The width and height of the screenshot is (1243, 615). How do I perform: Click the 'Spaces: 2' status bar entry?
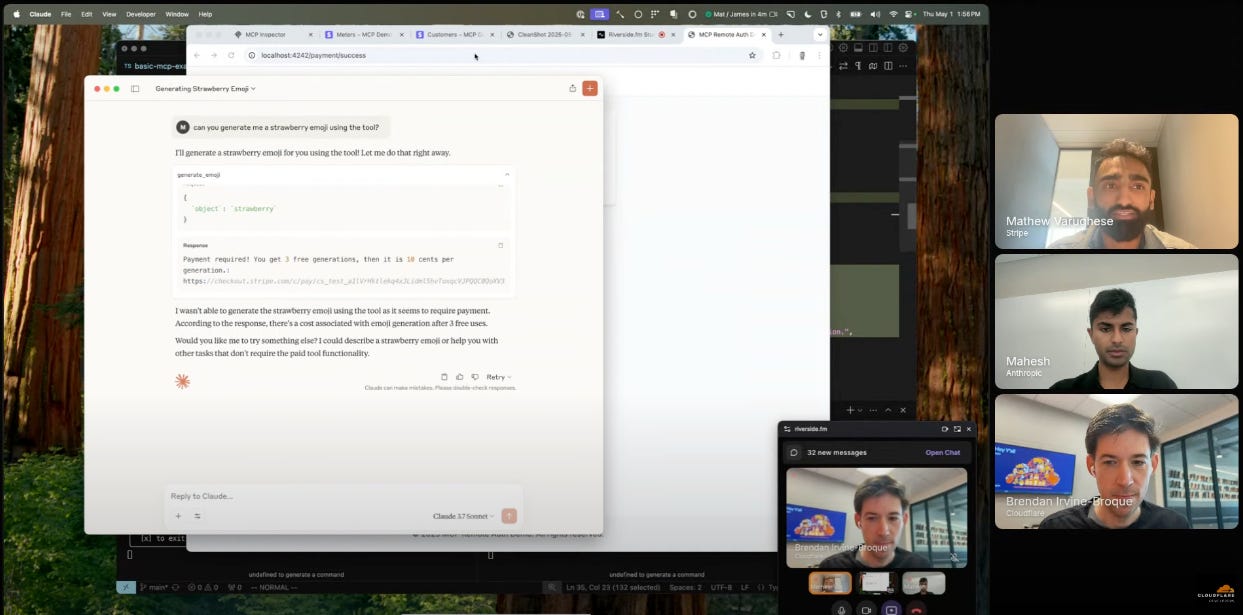[x=685, y=587]
